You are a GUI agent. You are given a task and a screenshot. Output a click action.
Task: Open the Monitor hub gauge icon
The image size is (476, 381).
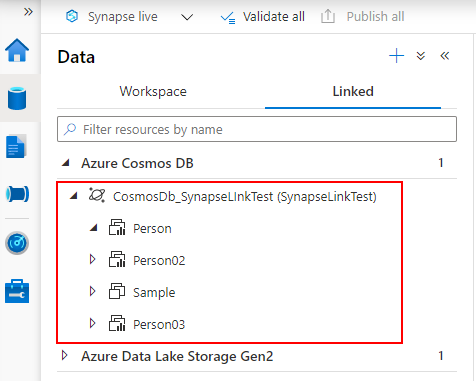tap(17, 243)
